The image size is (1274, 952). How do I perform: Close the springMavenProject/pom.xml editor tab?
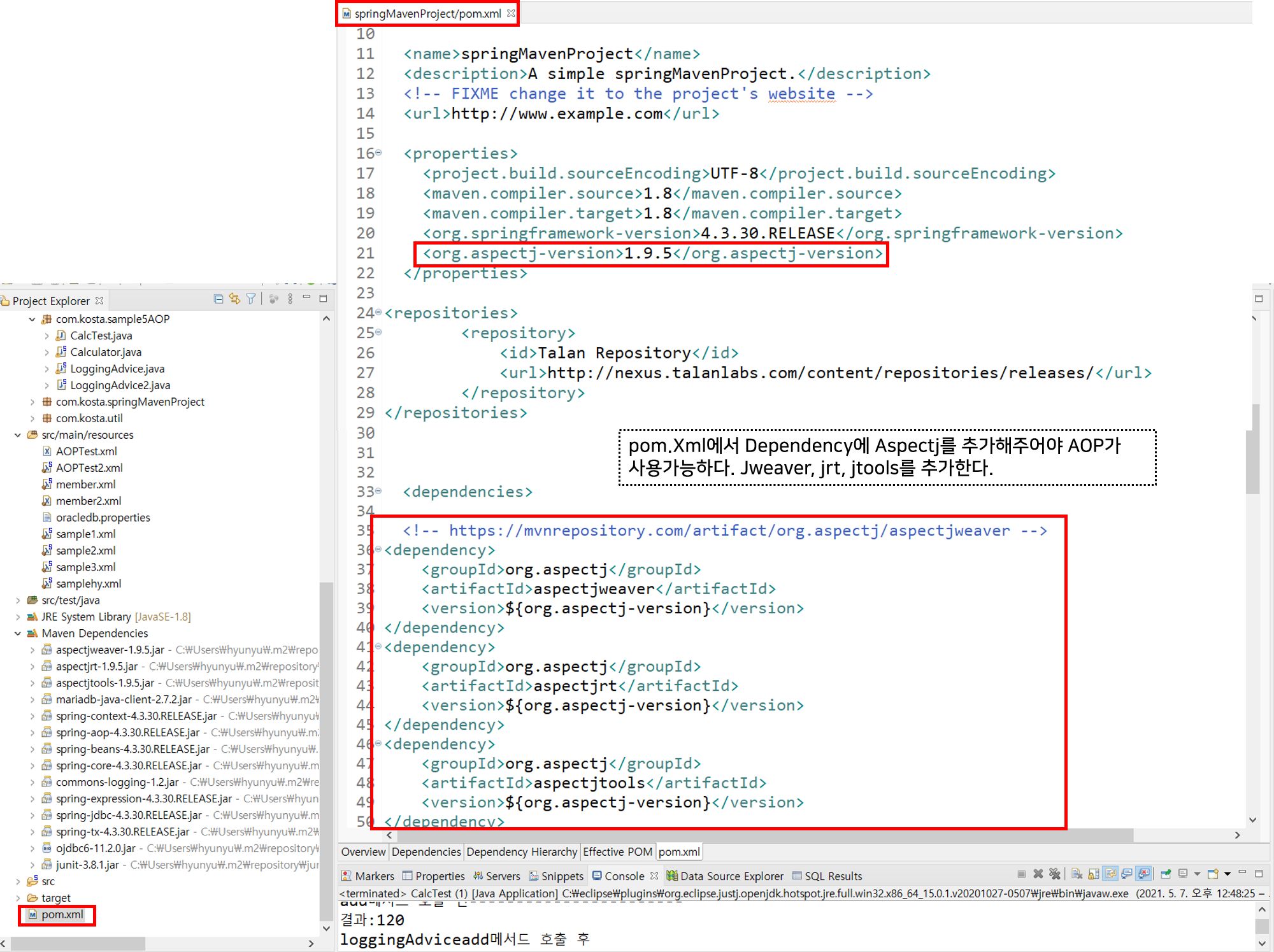pos(511,13)
